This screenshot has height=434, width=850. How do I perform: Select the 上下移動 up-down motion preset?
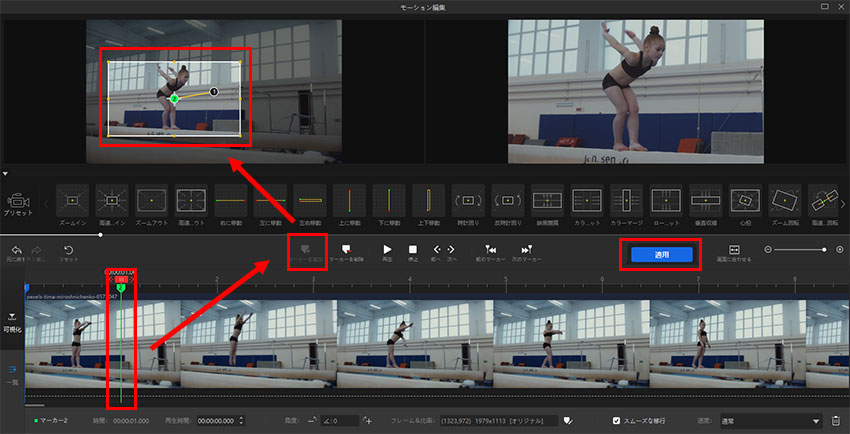coord(429,200)
